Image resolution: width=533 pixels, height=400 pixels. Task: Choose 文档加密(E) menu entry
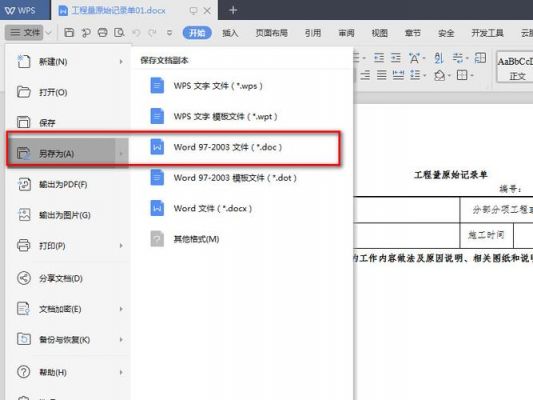click(x=68, y=309)
